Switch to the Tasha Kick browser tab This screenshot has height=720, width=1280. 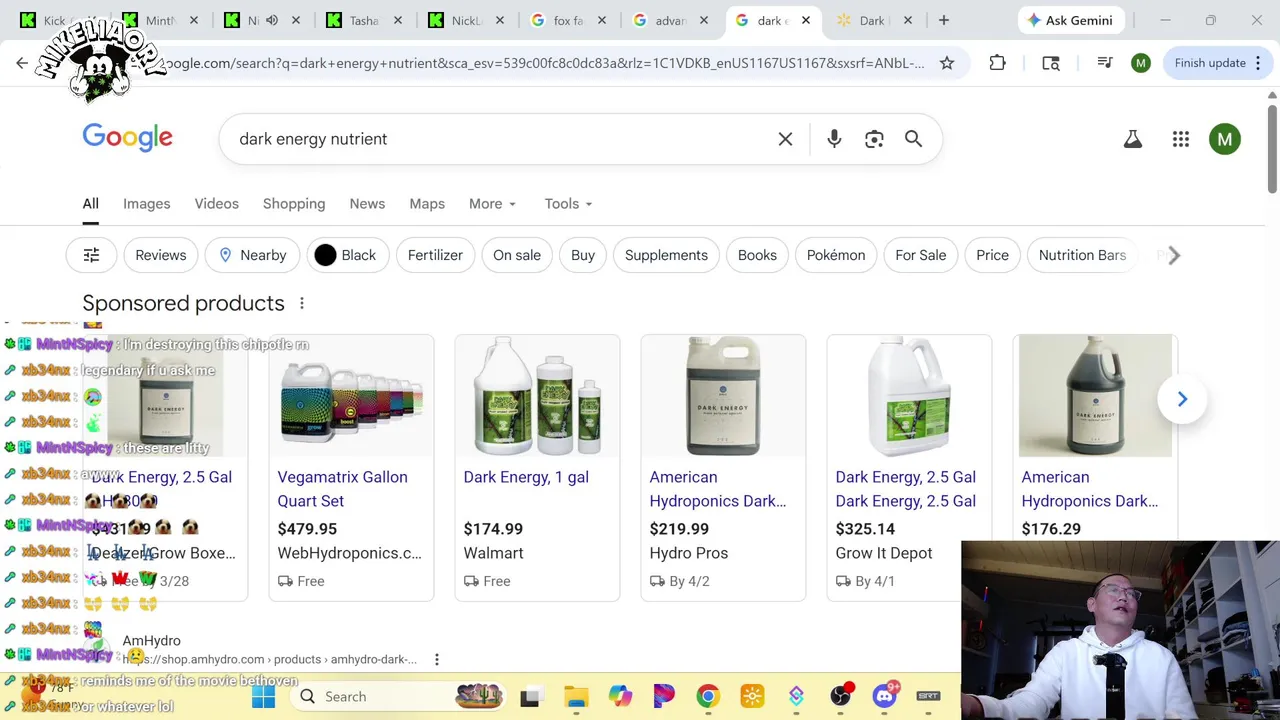tap(362, 20)
